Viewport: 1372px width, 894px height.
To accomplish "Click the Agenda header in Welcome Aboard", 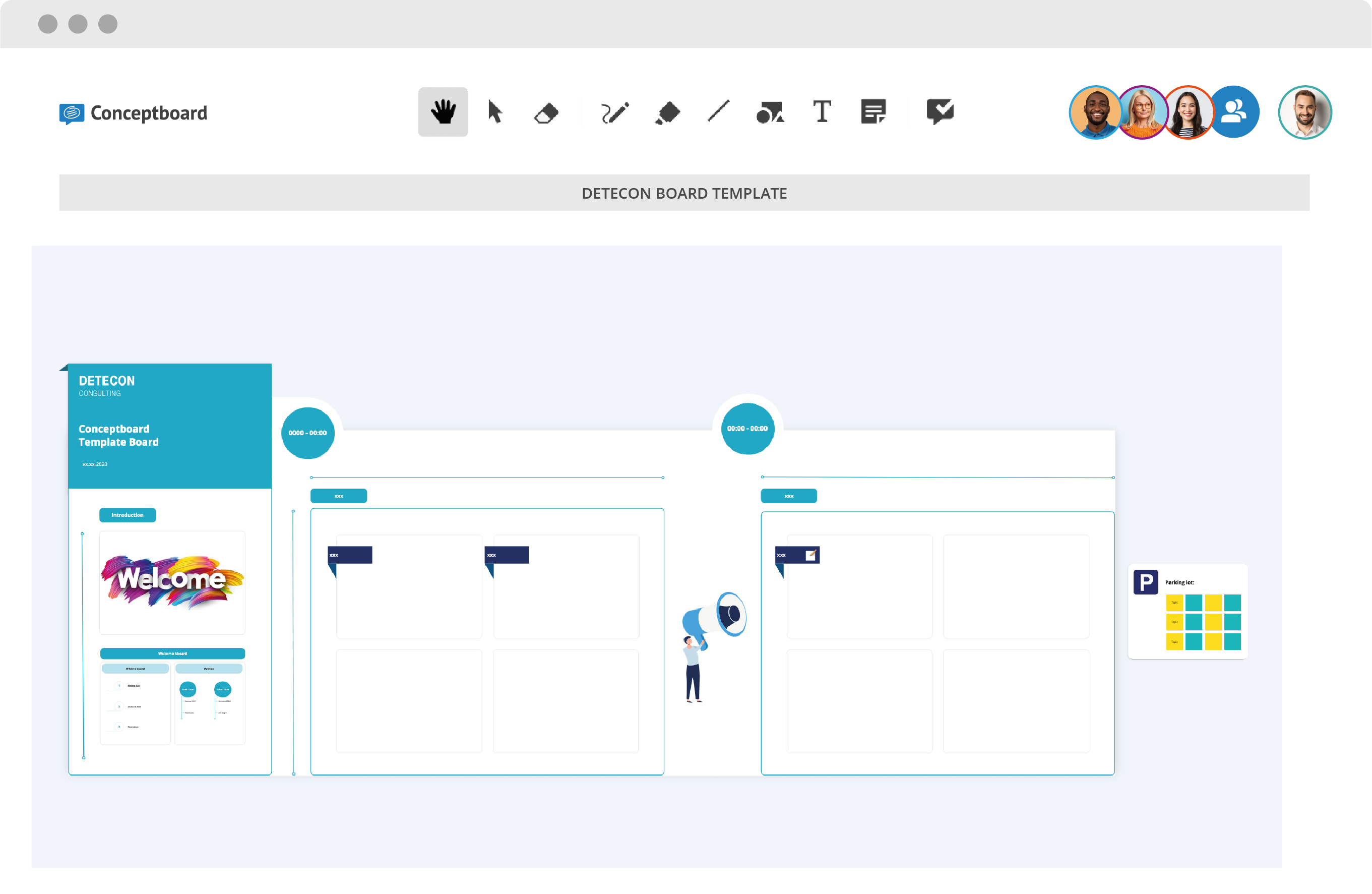I will 209,669.
